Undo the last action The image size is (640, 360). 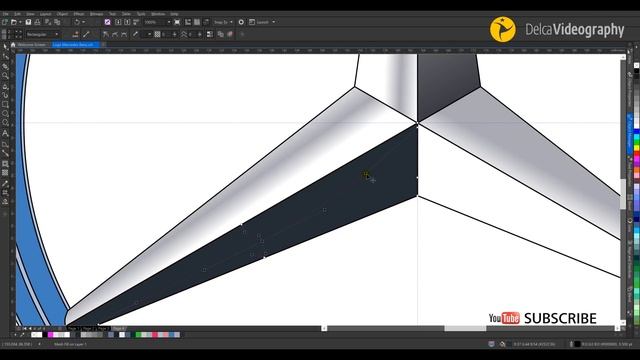pyautogui.click(x=76, y=22)
